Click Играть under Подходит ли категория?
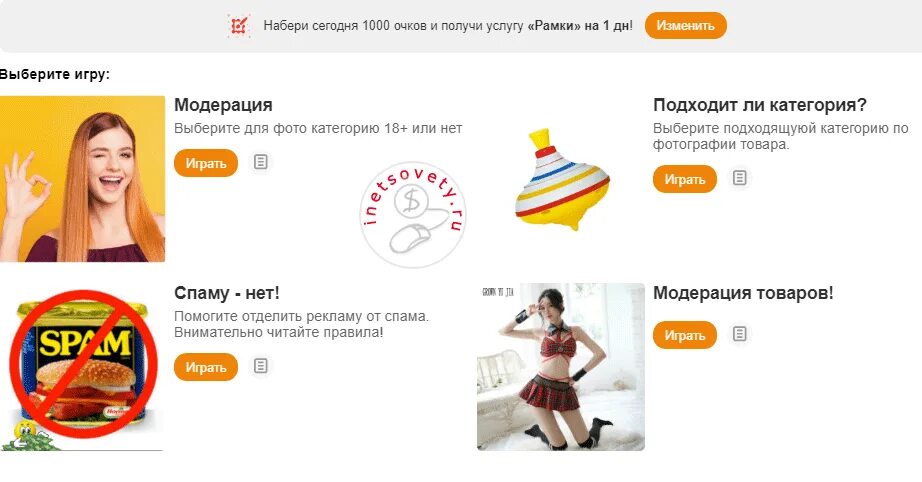Image resolution: width=922 pixels, height=482 pixels. coord(685,179)
